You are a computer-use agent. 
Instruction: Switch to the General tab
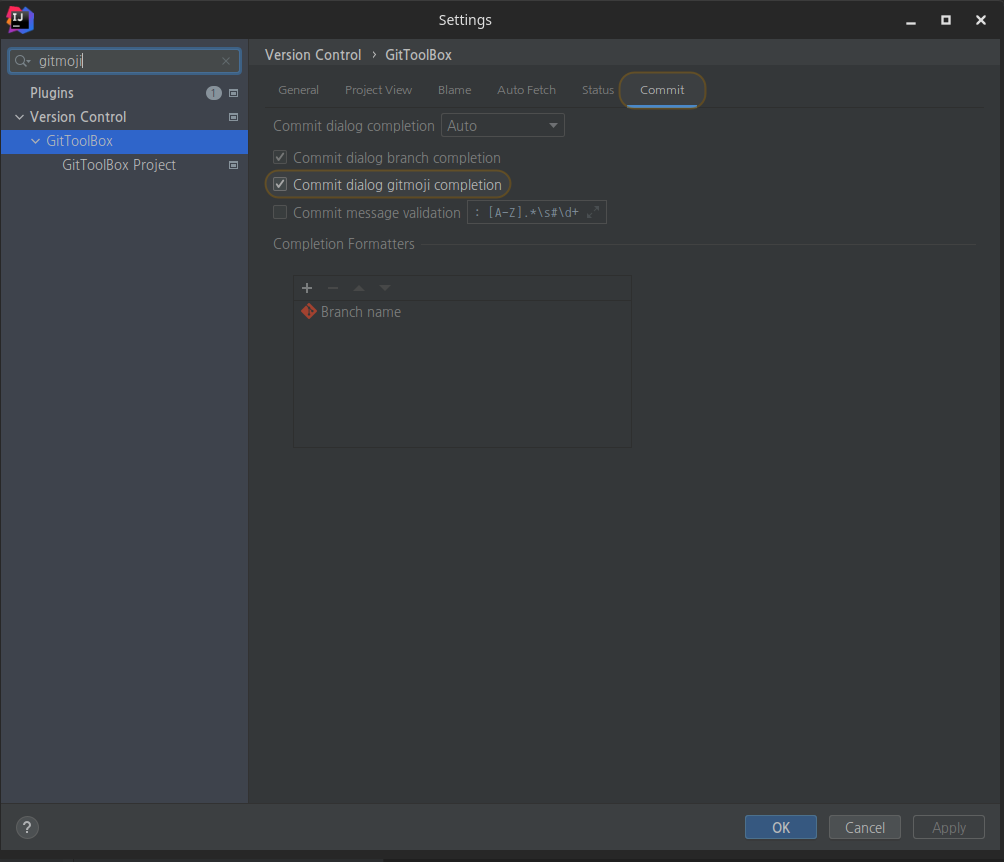(x=298, y=90)
